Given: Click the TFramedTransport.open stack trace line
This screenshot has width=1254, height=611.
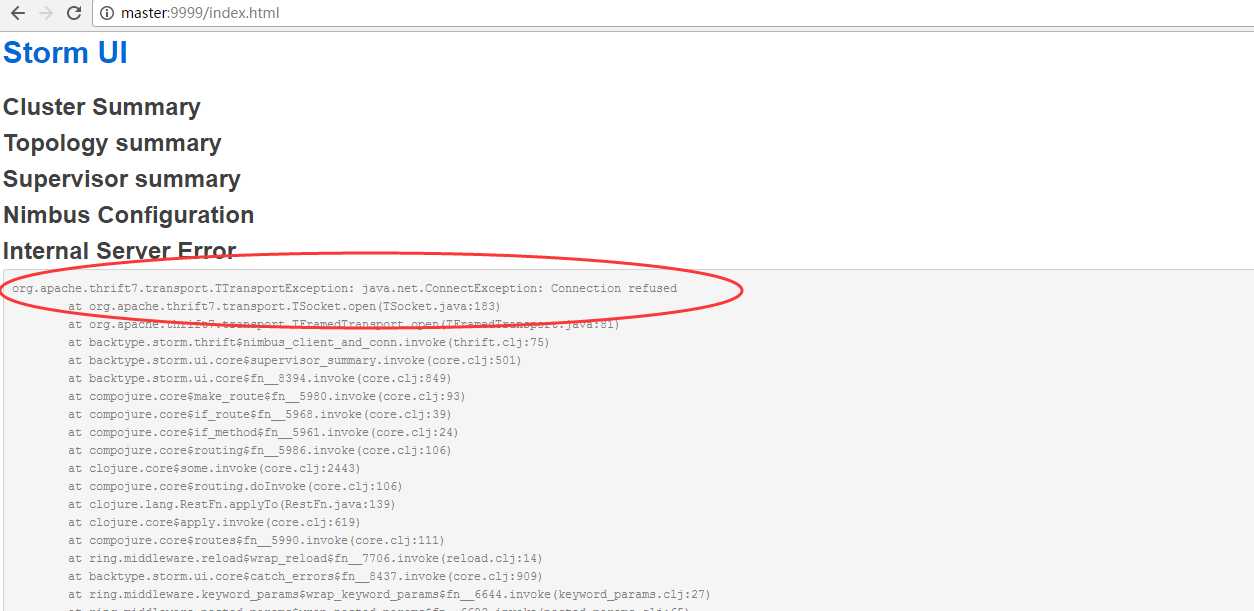Looking at the screenshot, I should 344,324.
